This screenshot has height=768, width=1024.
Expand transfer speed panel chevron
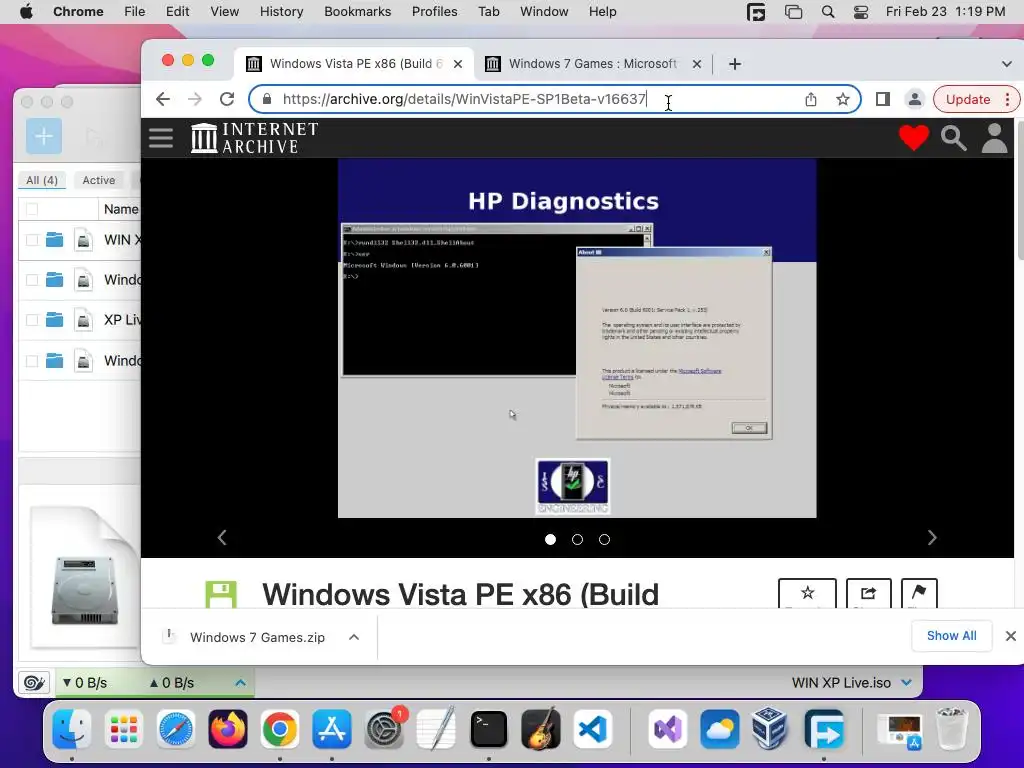(x=240, y=683)
